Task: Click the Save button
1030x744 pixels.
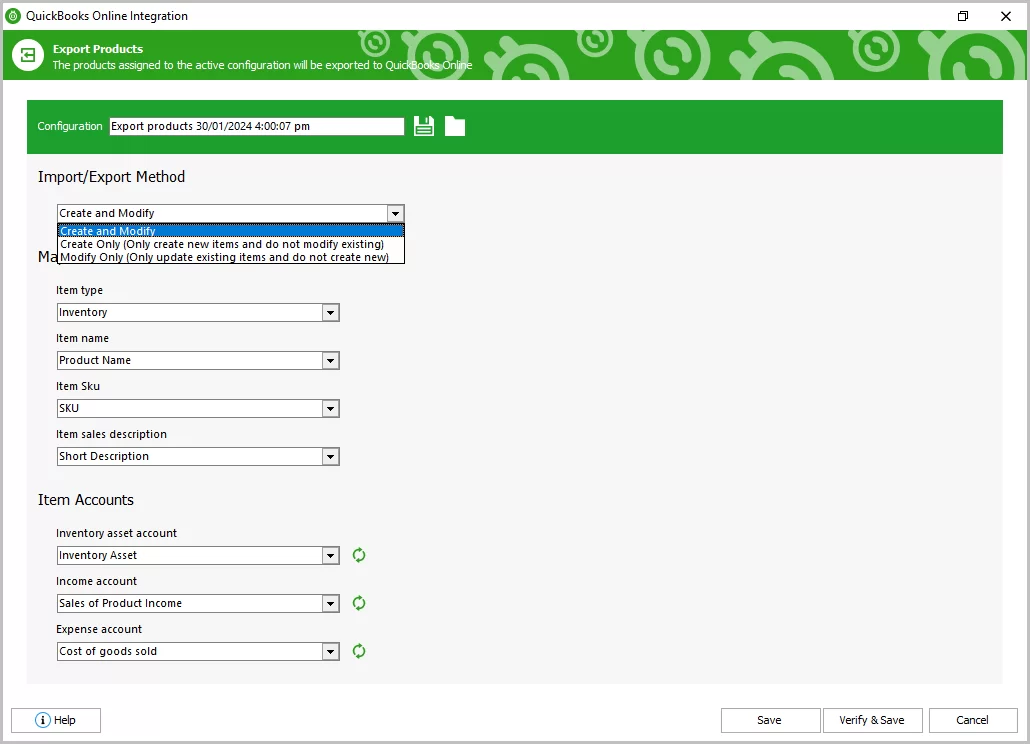Action: [770, 720]
